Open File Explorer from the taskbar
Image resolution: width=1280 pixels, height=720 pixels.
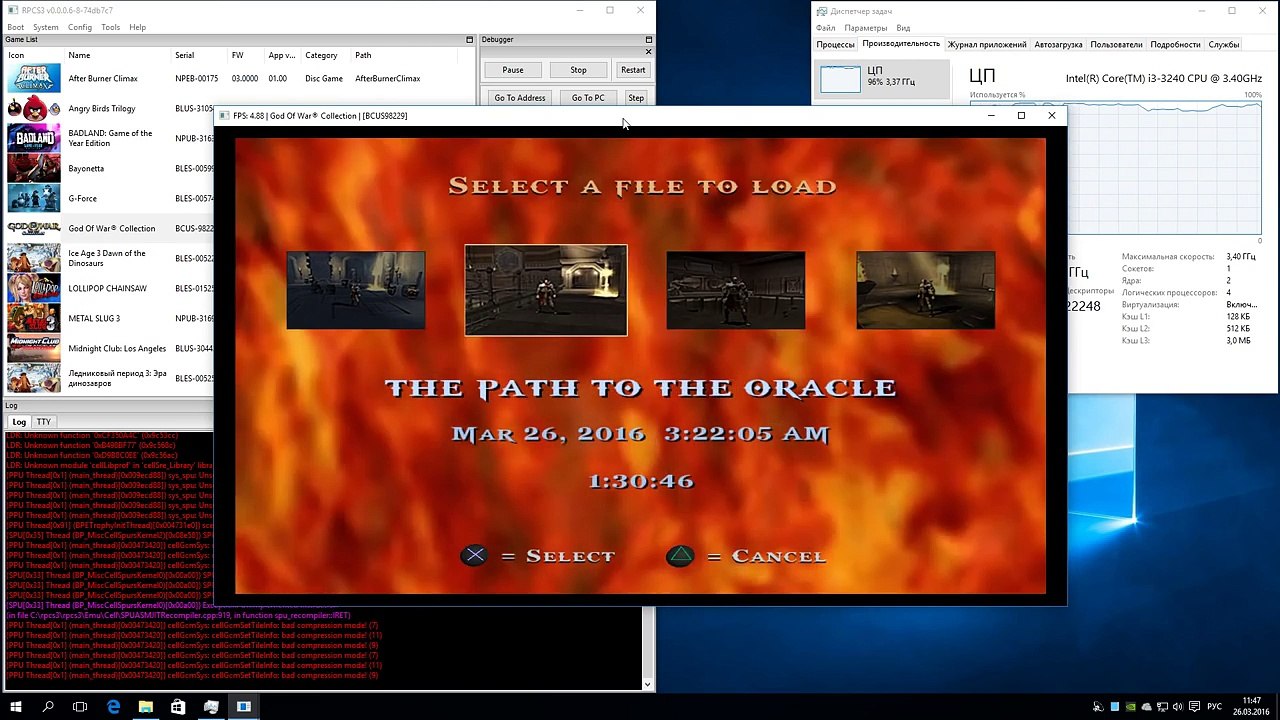tap(145, 707)
